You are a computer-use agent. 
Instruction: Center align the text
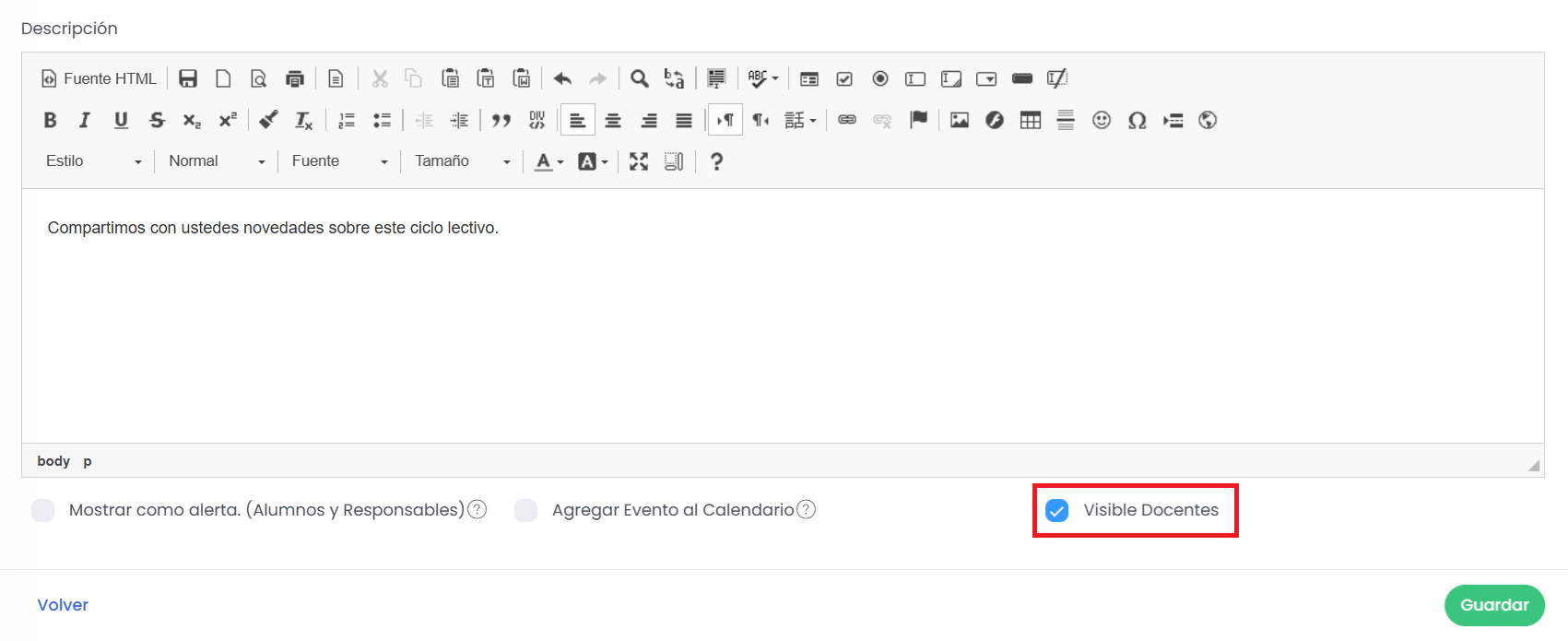coord(613,120)
